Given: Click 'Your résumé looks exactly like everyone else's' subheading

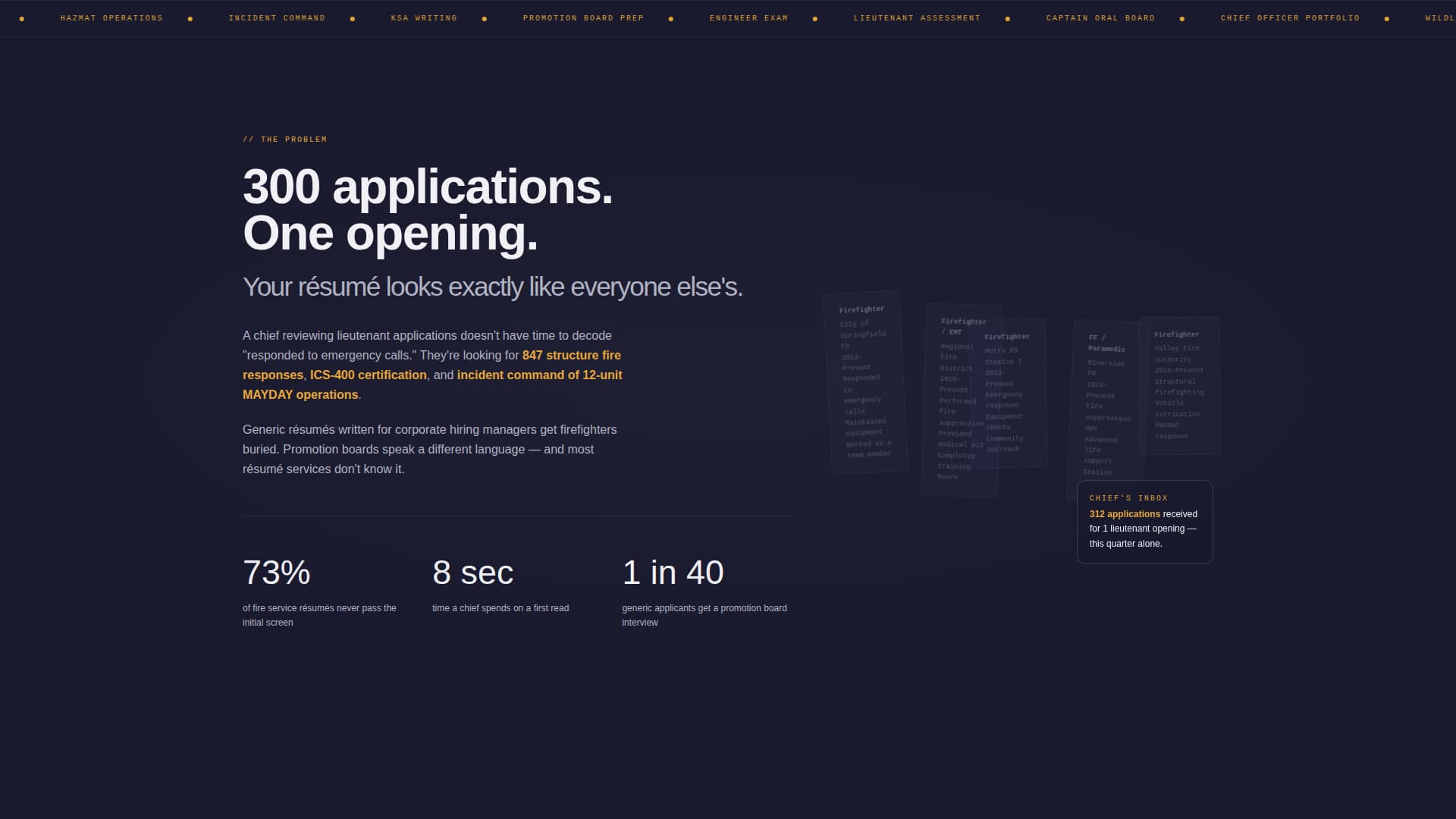Looking at the screenshot, I should [x=492, y=287].
